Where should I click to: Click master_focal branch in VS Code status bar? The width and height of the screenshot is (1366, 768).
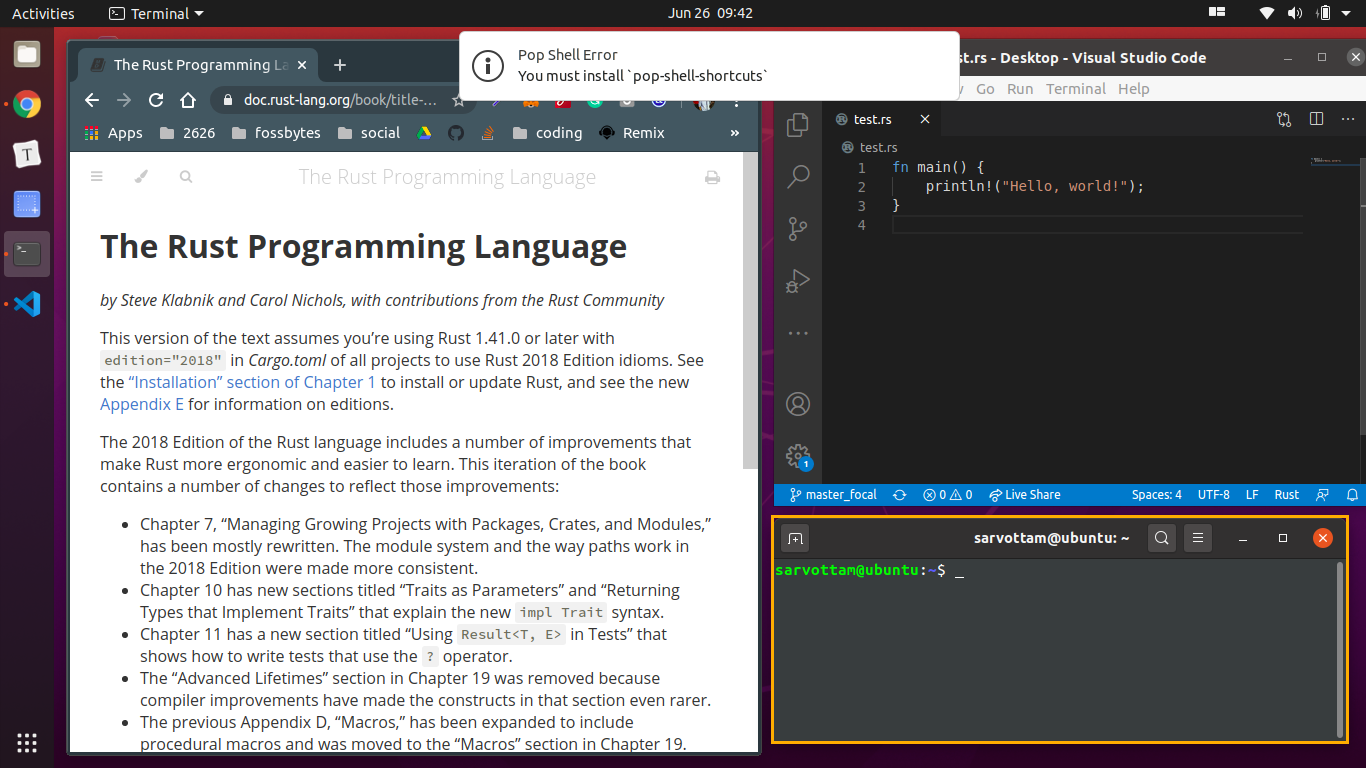click(833, 495)
